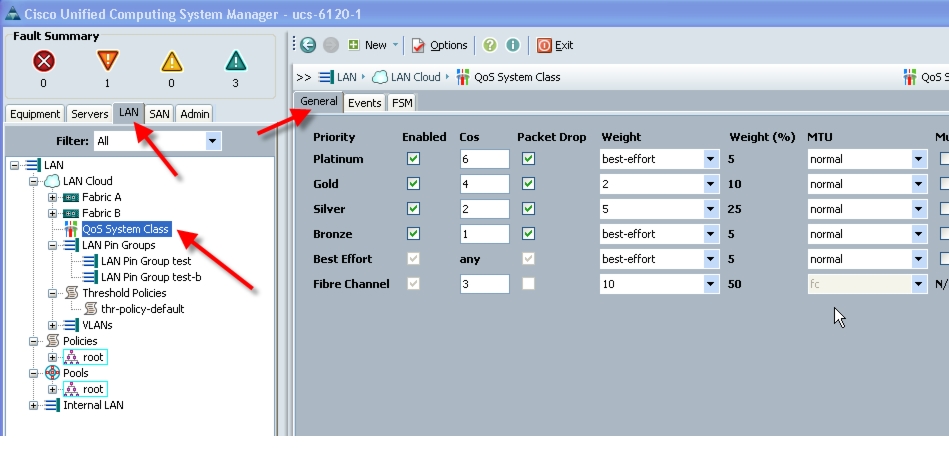Click the major faults orange icon
This screenshot has height=458, width=949.
[107, 61]
